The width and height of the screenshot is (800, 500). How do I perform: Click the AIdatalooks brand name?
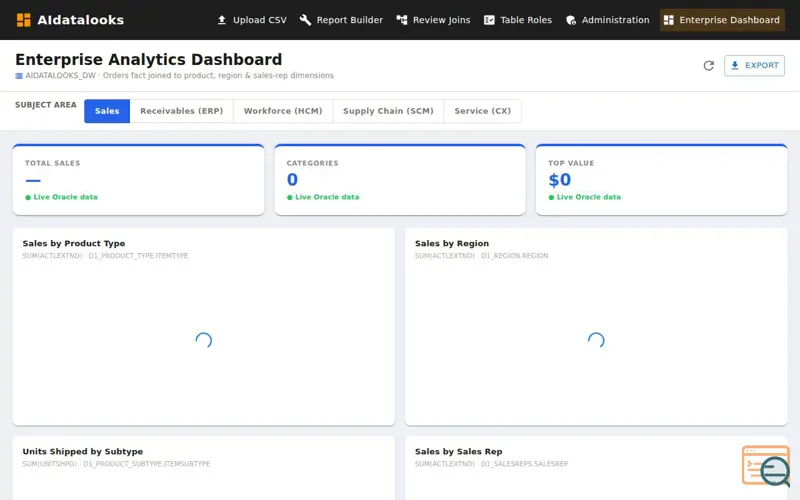coord(81,20)
